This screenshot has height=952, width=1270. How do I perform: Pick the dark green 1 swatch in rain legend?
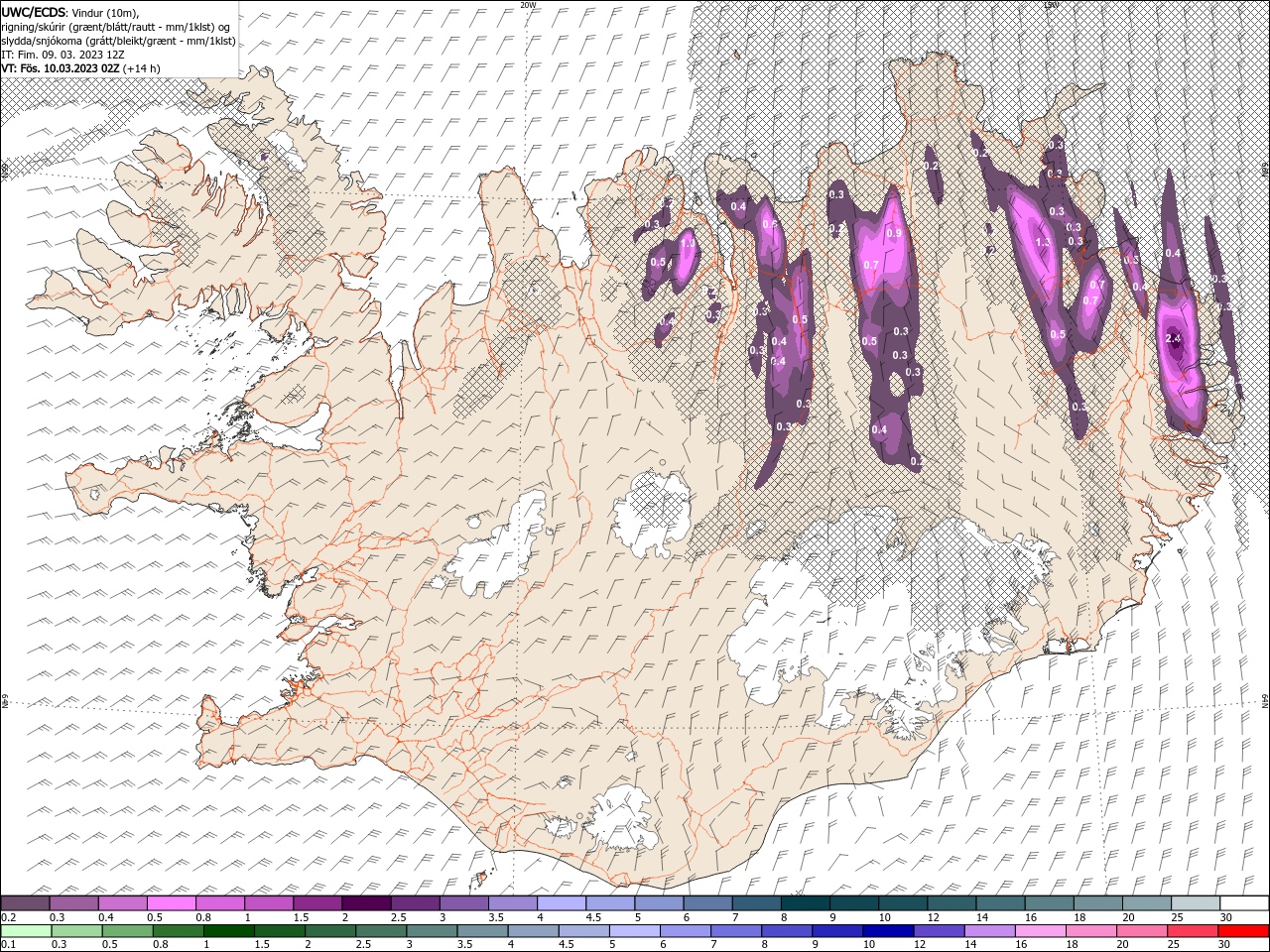(x=228, y=931)
